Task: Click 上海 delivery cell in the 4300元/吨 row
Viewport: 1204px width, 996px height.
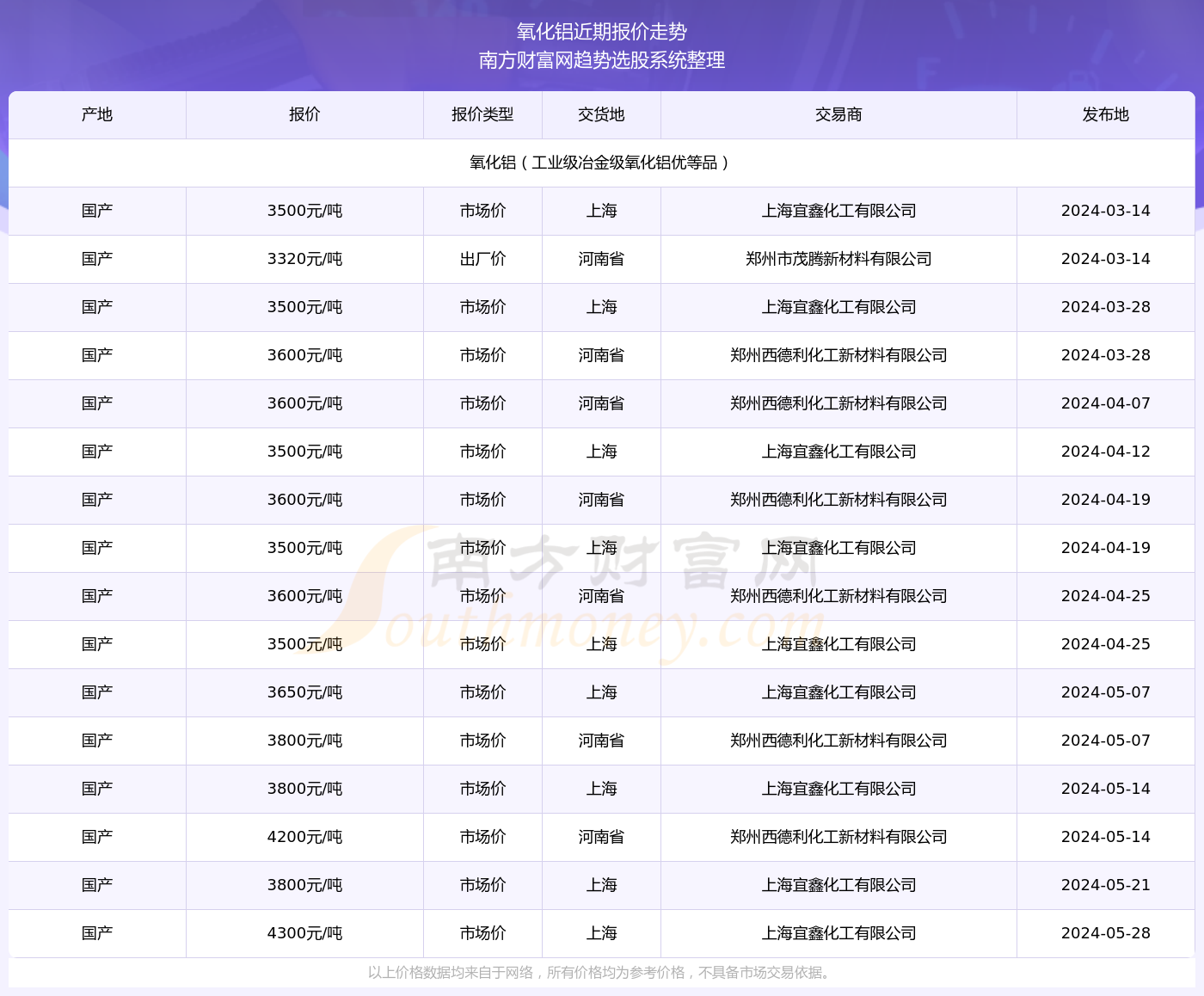Action: tap(601, 933)
